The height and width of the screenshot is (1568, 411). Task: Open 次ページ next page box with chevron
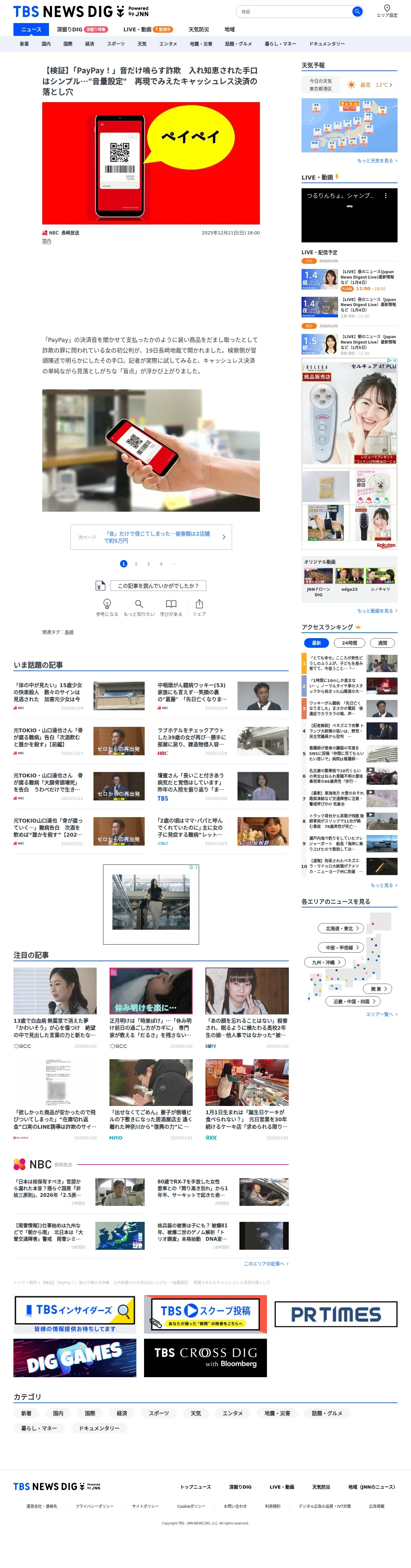pos(151,537)
